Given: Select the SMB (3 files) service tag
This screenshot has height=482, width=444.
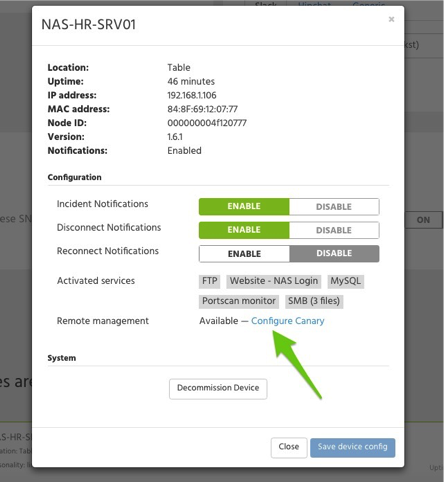Looking at the screenshot, I should point(314,301).
